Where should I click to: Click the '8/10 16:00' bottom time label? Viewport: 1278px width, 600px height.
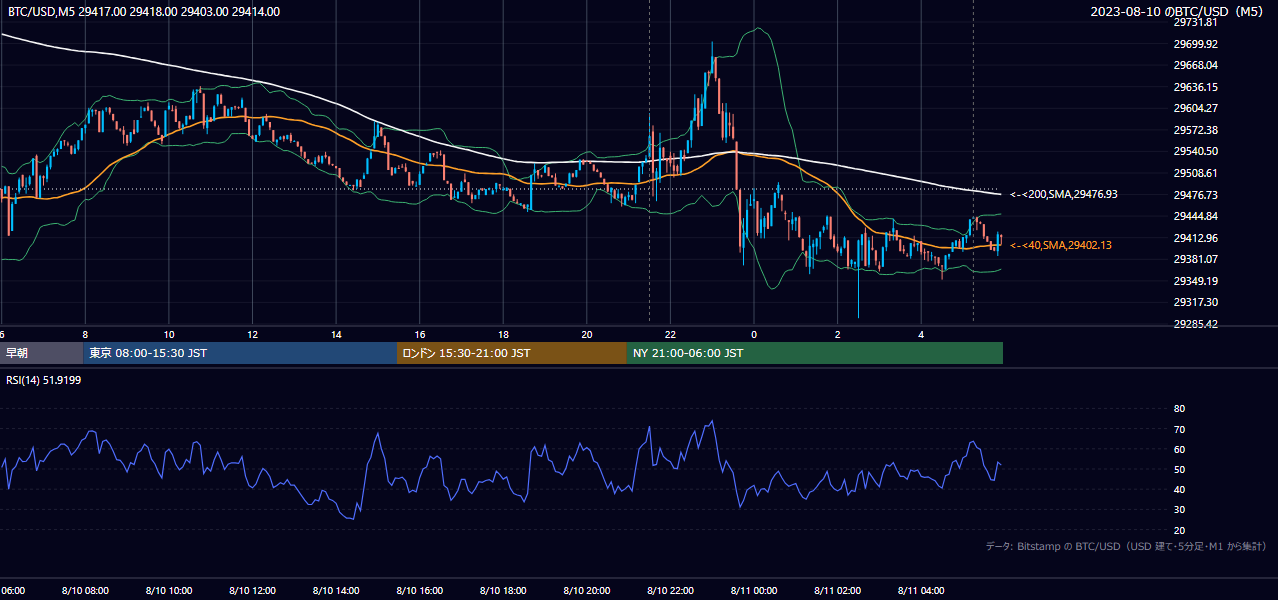tap(419, 591)
